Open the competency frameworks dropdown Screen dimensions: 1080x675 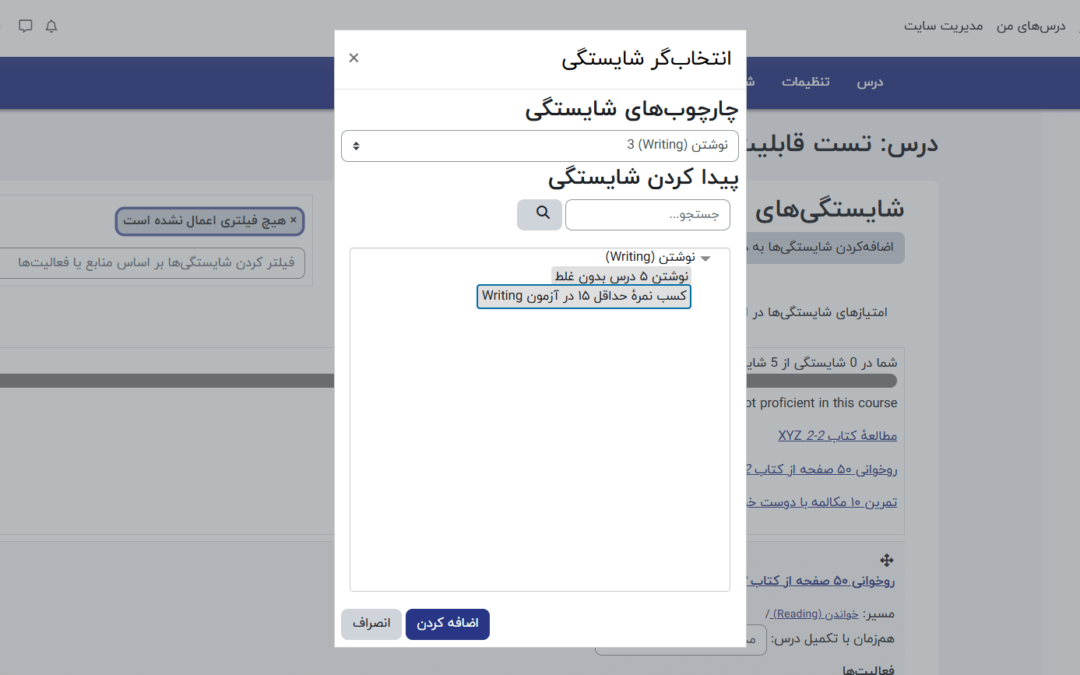click(x=539, y=145)
